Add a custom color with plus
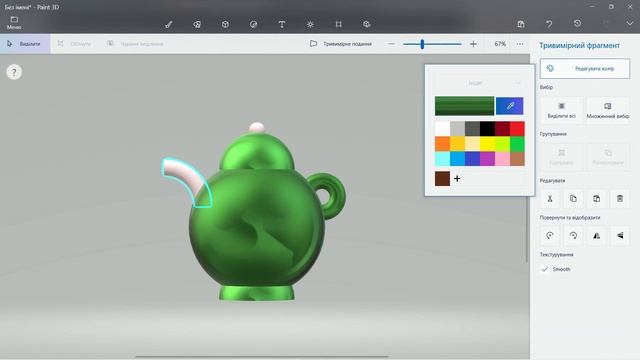 457,178
